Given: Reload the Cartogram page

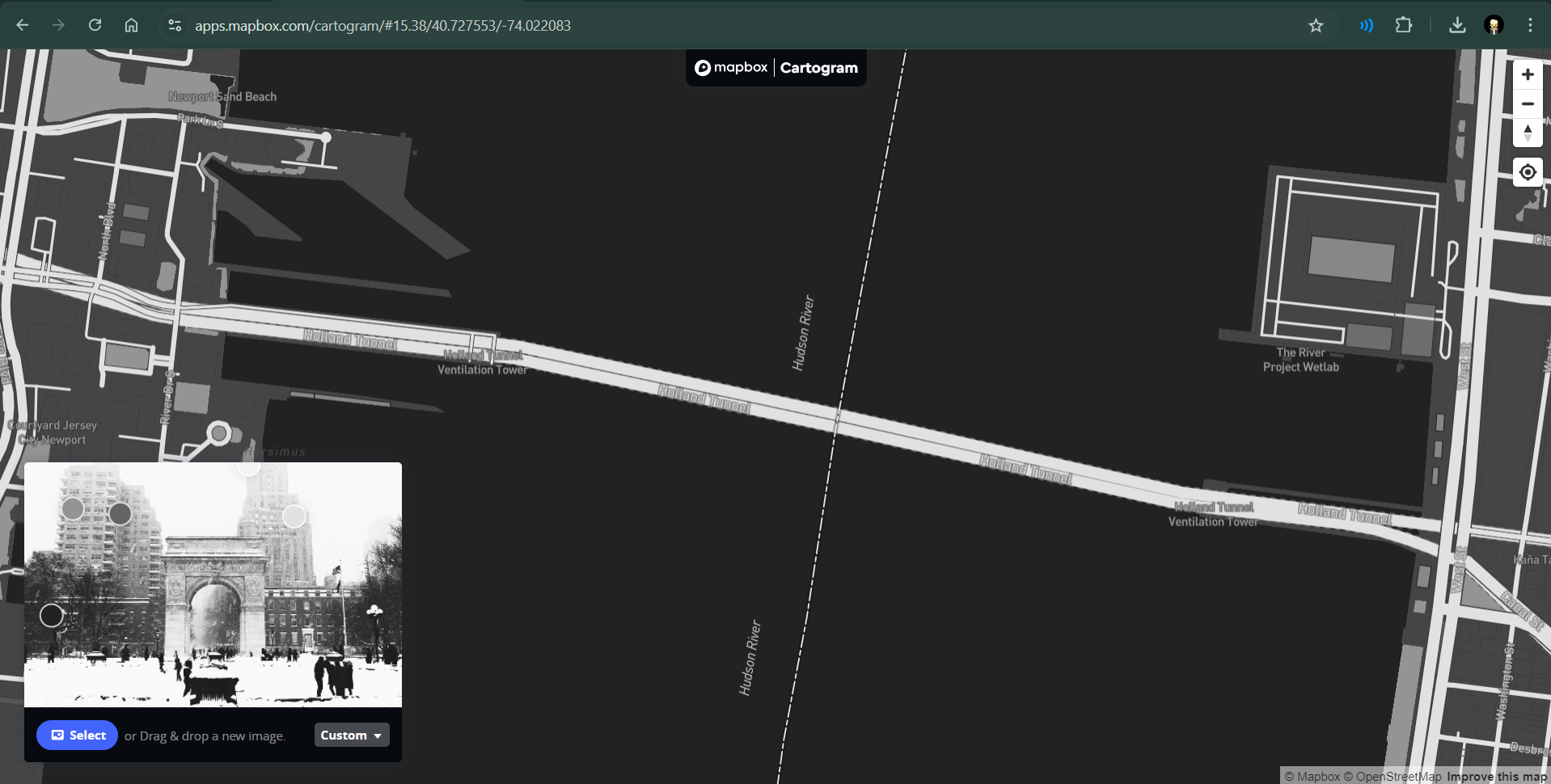Looking at the screenshot, I should pyautogui.click(x=95, y=25).
